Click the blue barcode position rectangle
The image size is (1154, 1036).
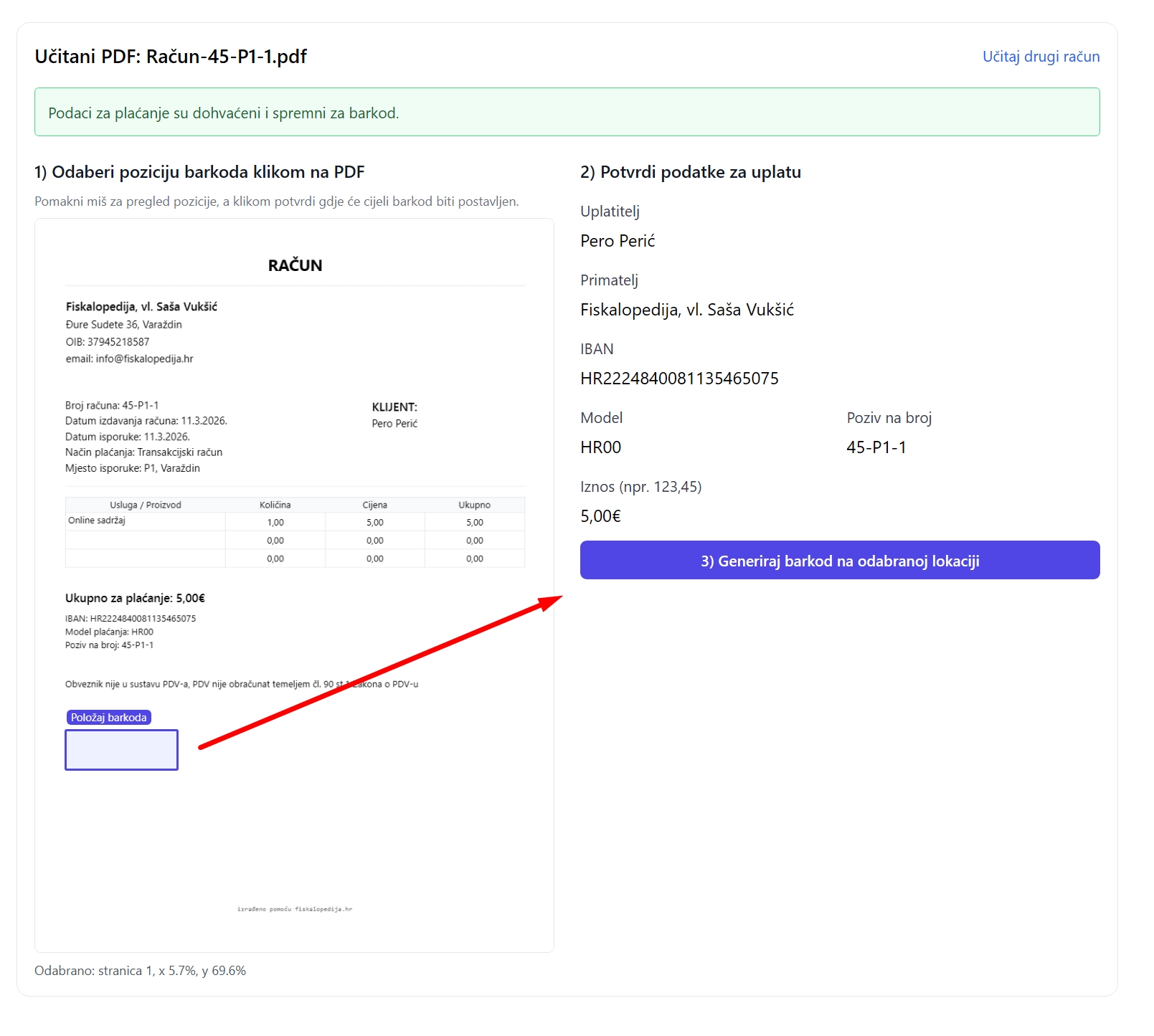point(121,750)
